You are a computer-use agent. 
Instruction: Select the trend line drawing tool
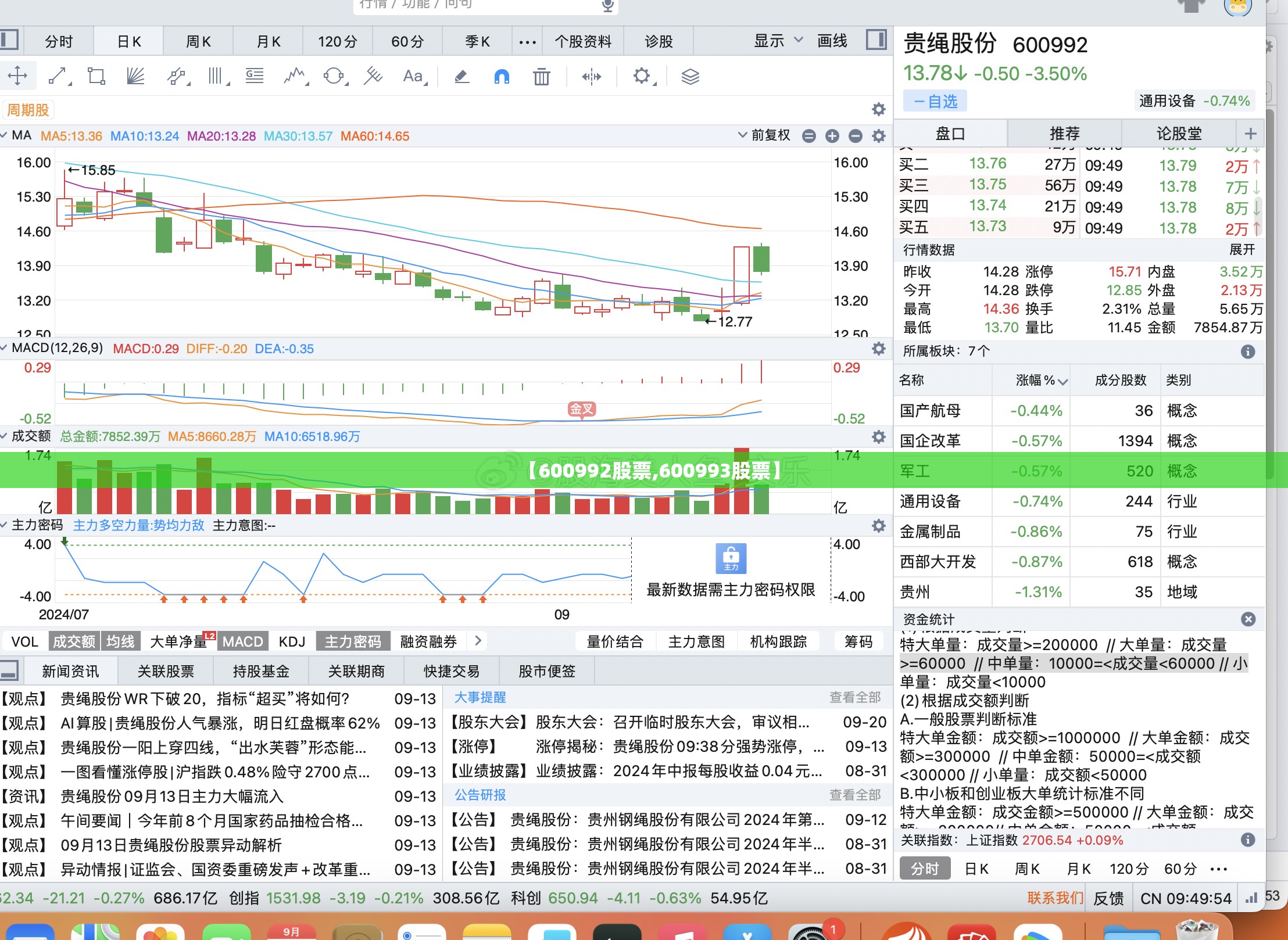tap(59, 76)
